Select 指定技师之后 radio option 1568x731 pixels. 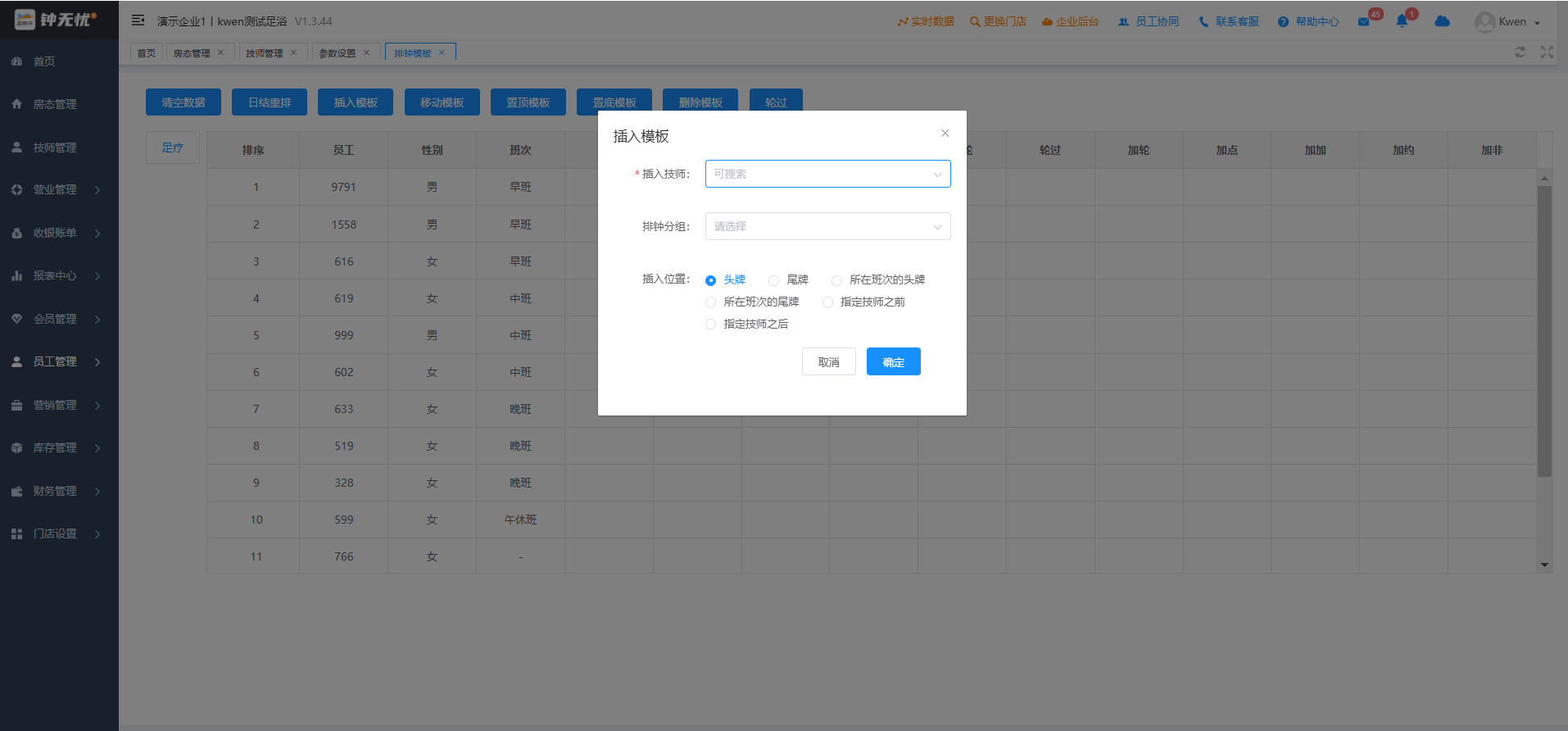(x=710, y=325)
